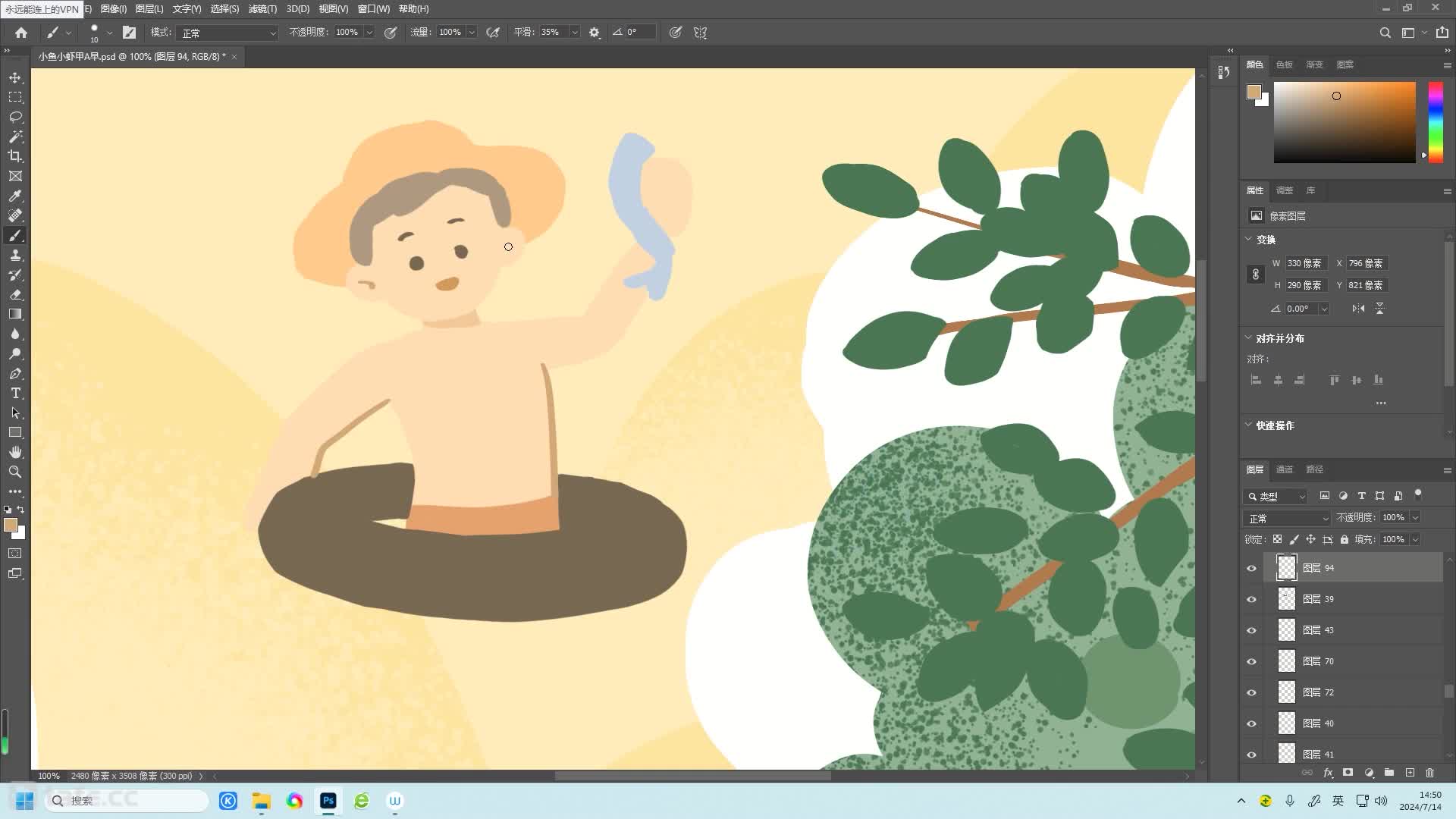Viewport: 1456px width, 819px height.
Task: Open the brush mode 正常 dropdown
Action: pos(228,33)
